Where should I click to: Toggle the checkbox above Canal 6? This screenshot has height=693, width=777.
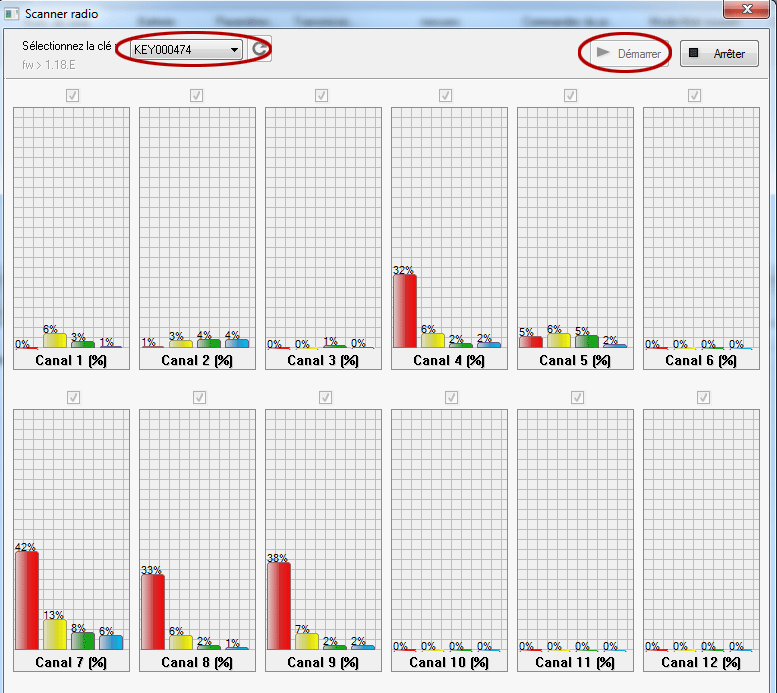694,96
